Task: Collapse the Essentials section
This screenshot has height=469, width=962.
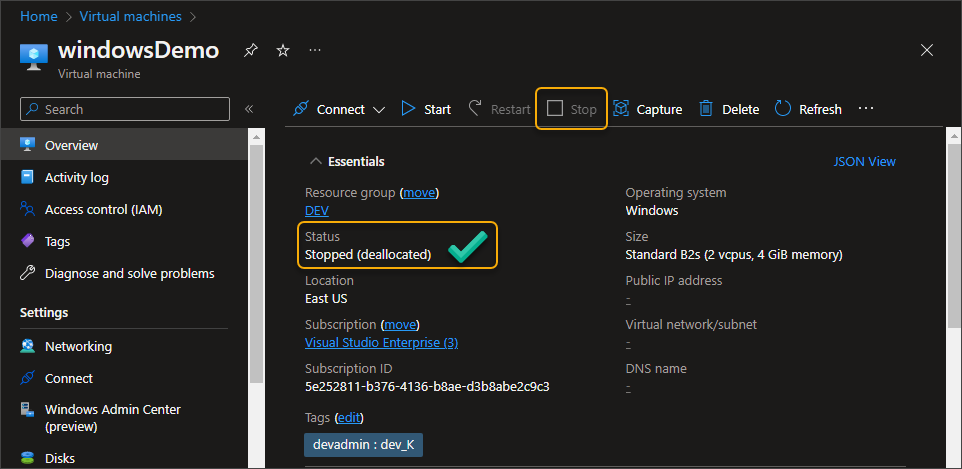Action: tap(347, 161)
